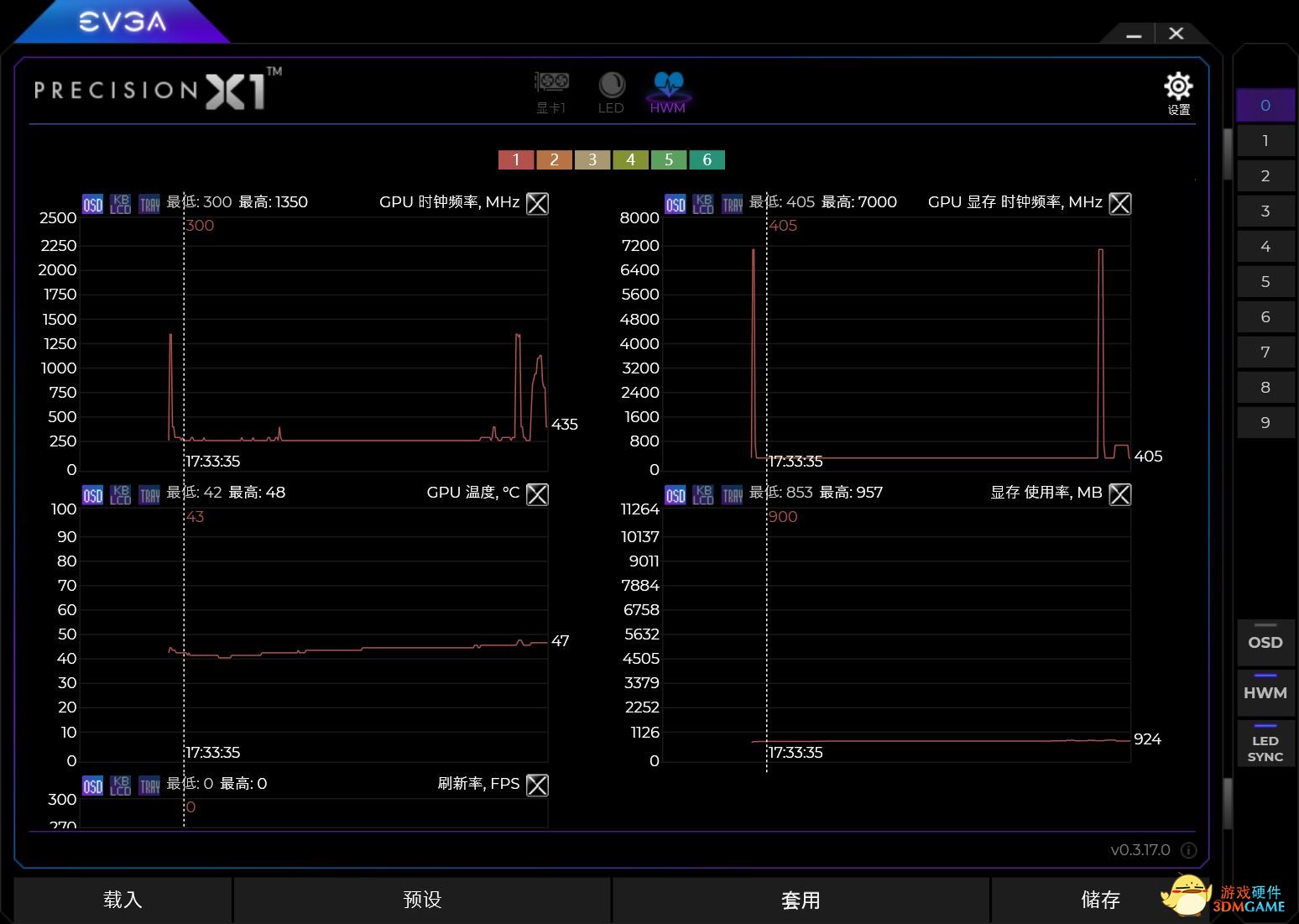The height and width of the screenshot is (924, 1299).
Task: Toggle OSD for GPU 时钟频率 graph
Action: pos(92,204)
